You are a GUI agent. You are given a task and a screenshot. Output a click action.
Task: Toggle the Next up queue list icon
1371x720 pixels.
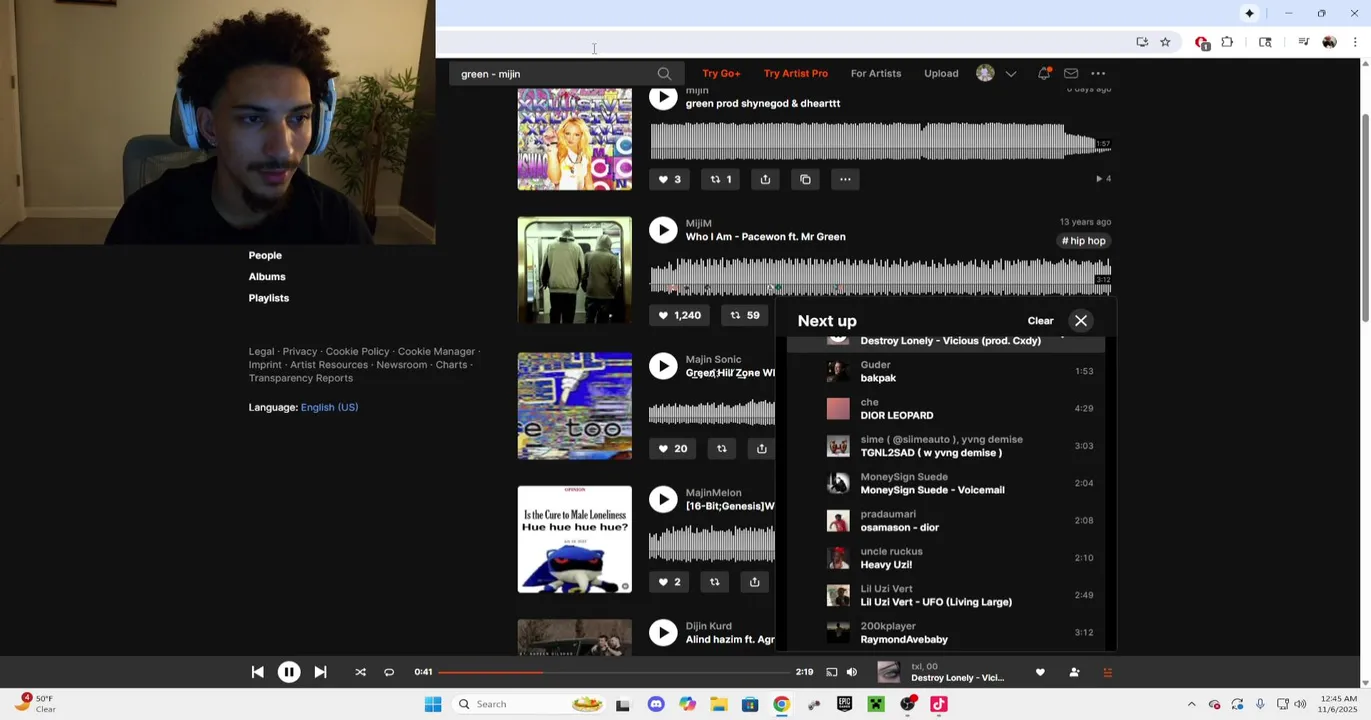point(1107,672)
